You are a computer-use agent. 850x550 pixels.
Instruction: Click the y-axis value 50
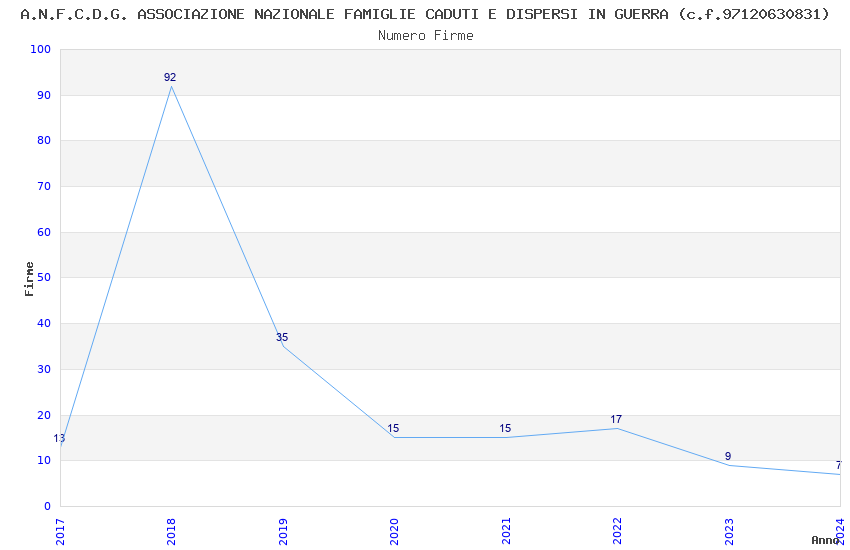(44, 277)
